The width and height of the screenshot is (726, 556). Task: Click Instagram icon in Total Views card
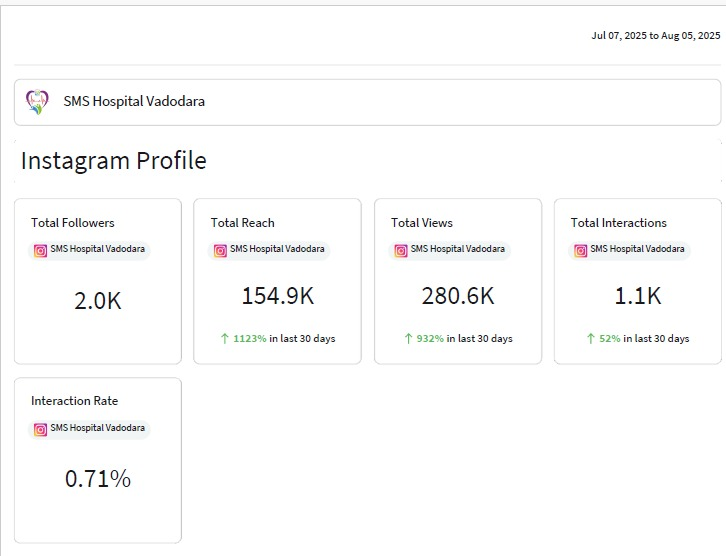(x=401, y=250)
